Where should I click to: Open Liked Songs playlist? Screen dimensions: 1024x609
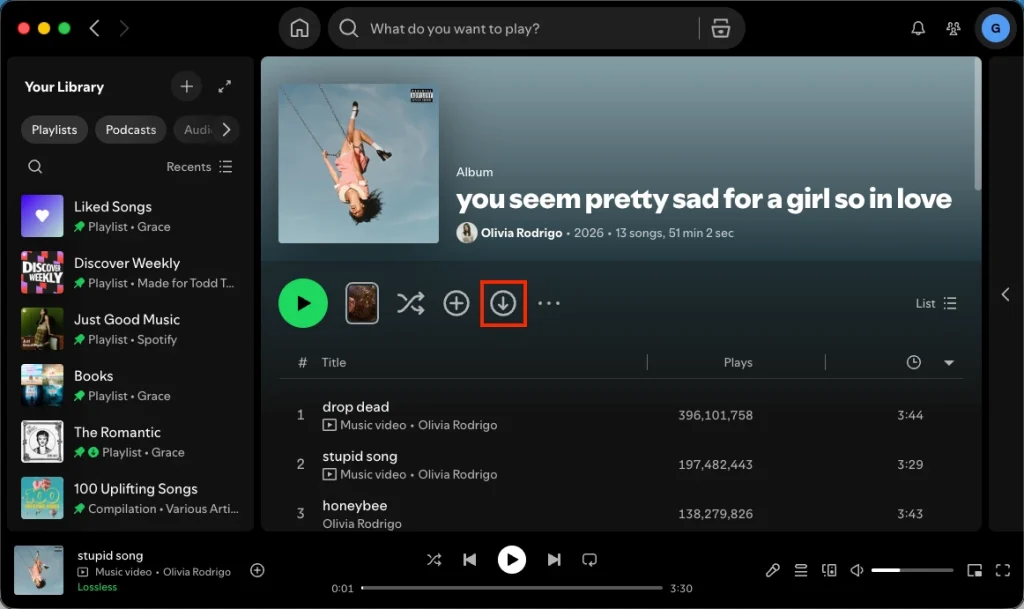pyautogui.click(x=131, y=216)
